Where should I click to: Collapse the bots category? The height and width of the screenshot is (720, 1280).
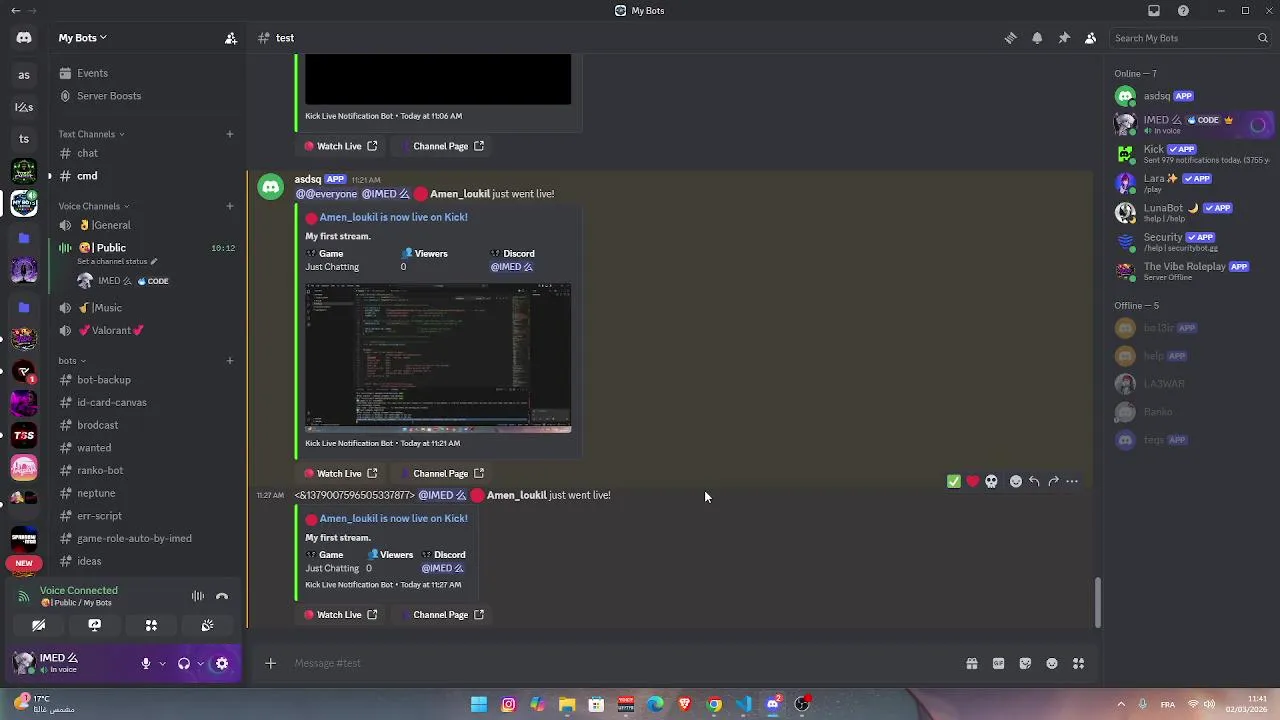pos(72,361)
